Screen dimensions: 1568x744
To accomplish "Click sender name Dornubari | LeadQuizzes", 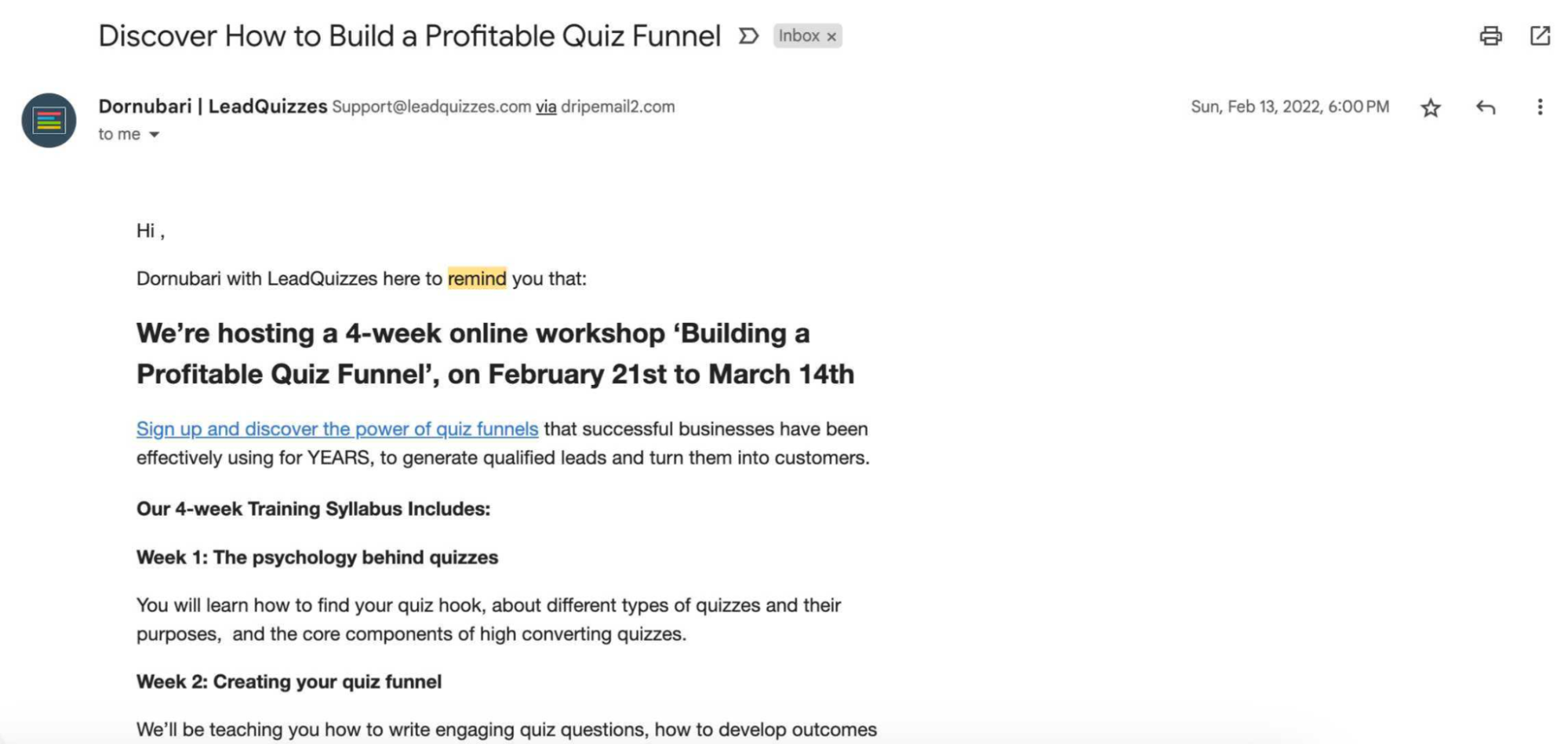I will (213, 107).
